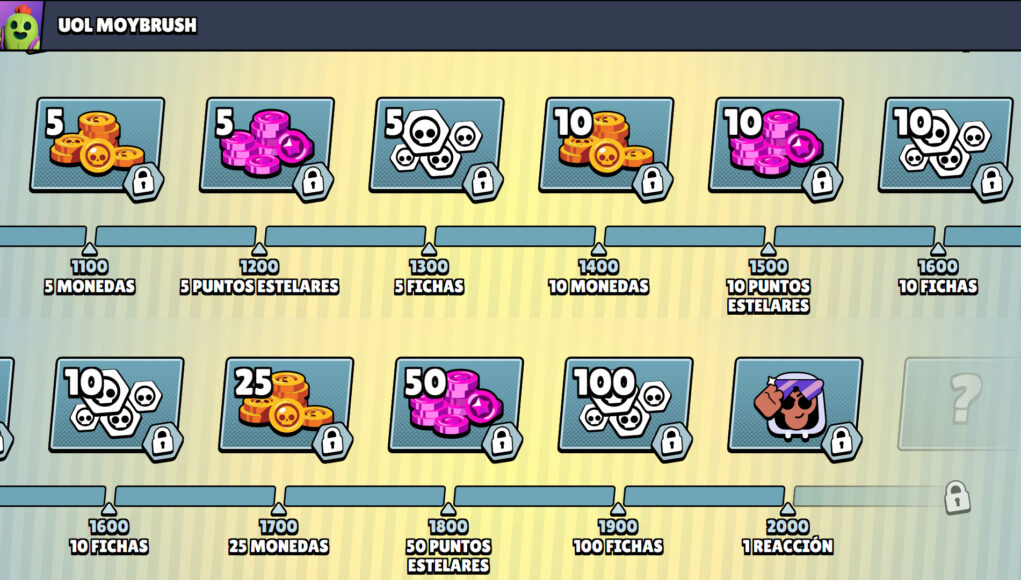Click the 2000 milestone triangle marker
This screenshot has height=580, width=1021.
point(788,509)
